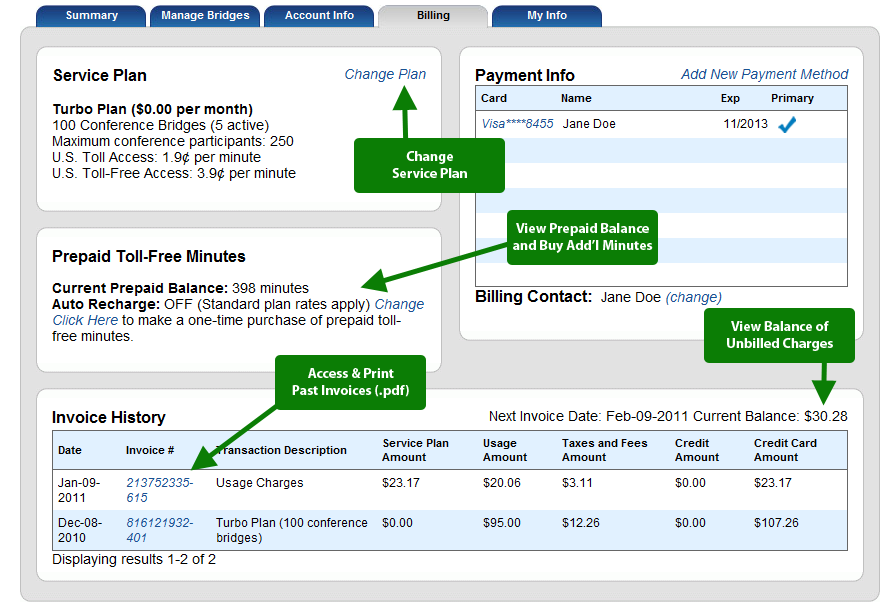Click the green Change Service Plan callout
Viewport: 896px width, 609px height.
(x=428, y=165)
